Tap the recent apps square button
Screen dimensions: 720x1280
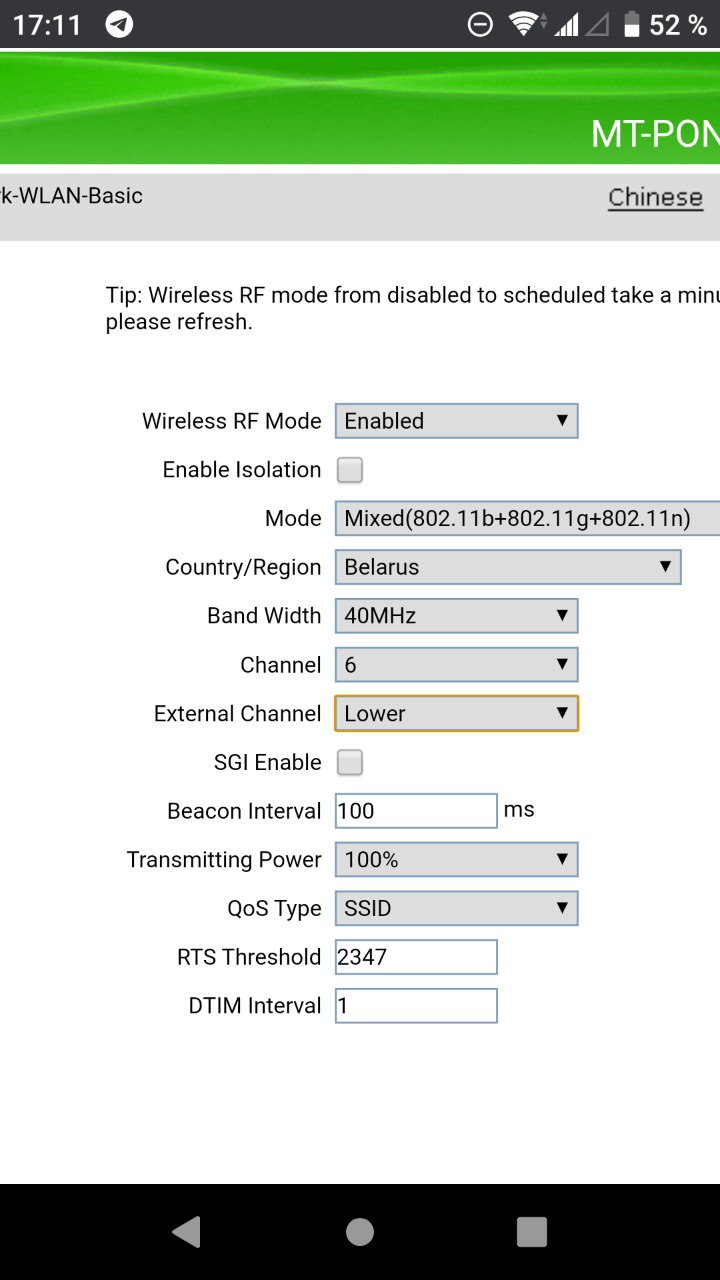tap(532, 1232)
